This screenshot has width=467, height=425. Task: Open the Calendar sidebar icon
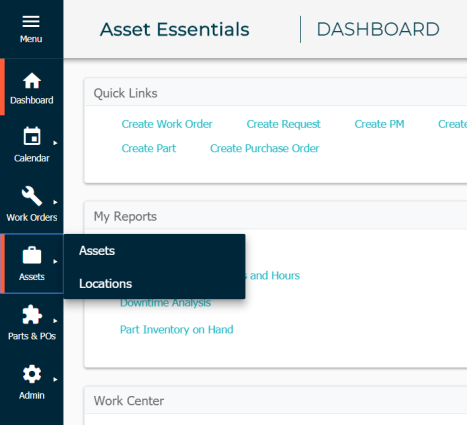(32, 136)
